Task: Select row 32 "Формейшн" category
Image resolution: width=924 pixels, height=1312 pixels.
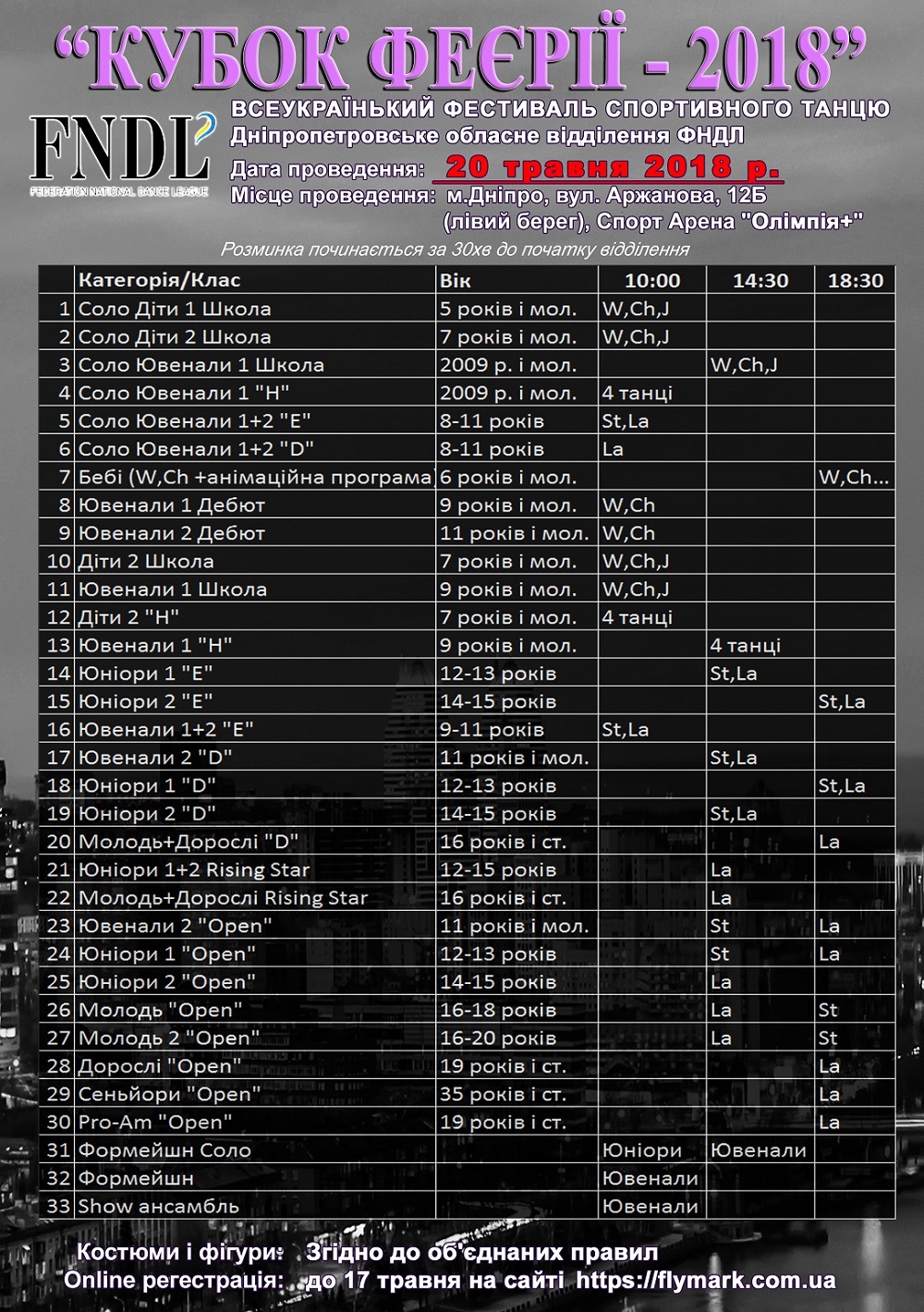Action: (136, 1178)
